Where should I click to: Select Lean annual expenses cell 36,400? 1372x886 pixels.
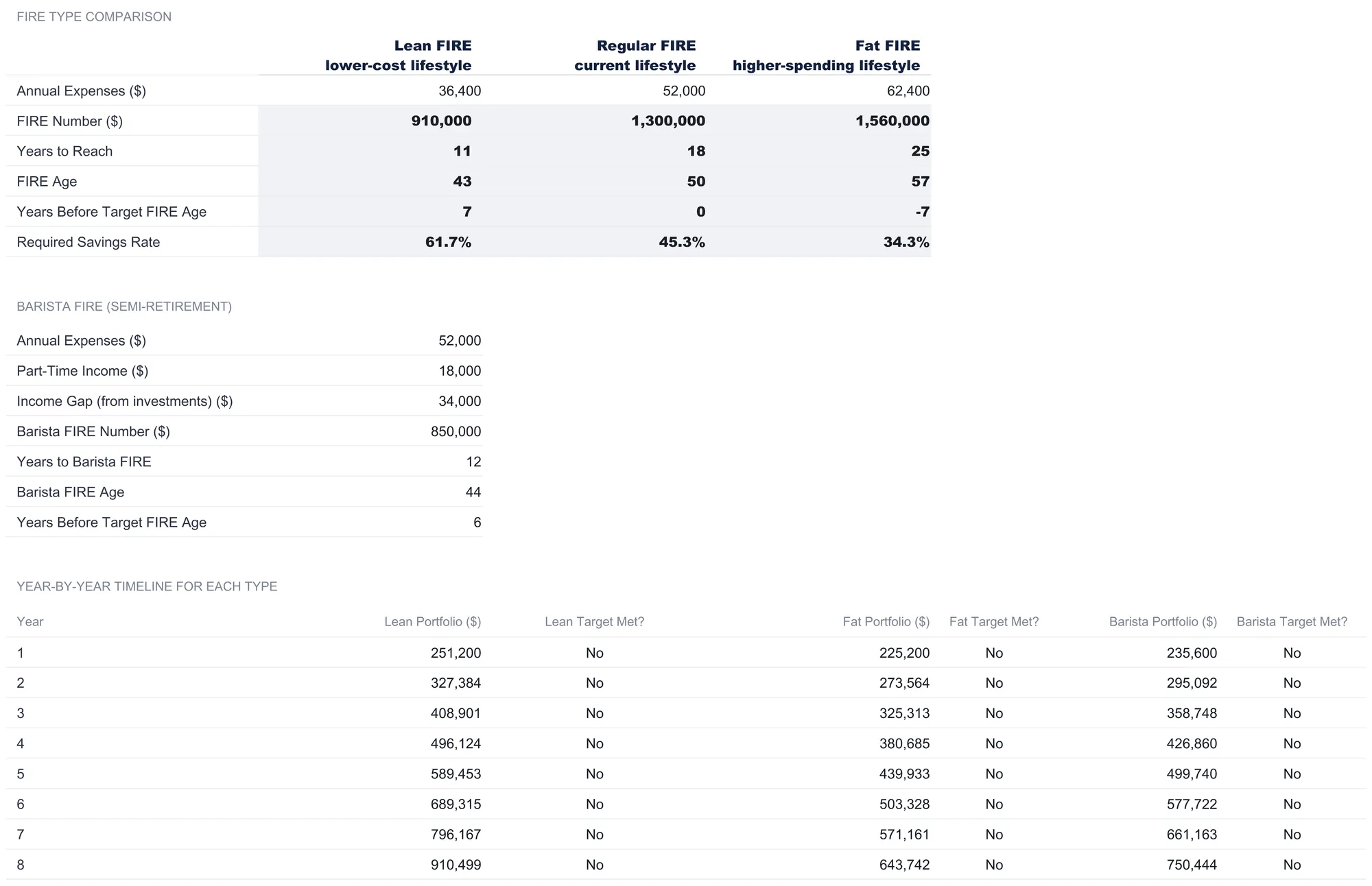460,91
